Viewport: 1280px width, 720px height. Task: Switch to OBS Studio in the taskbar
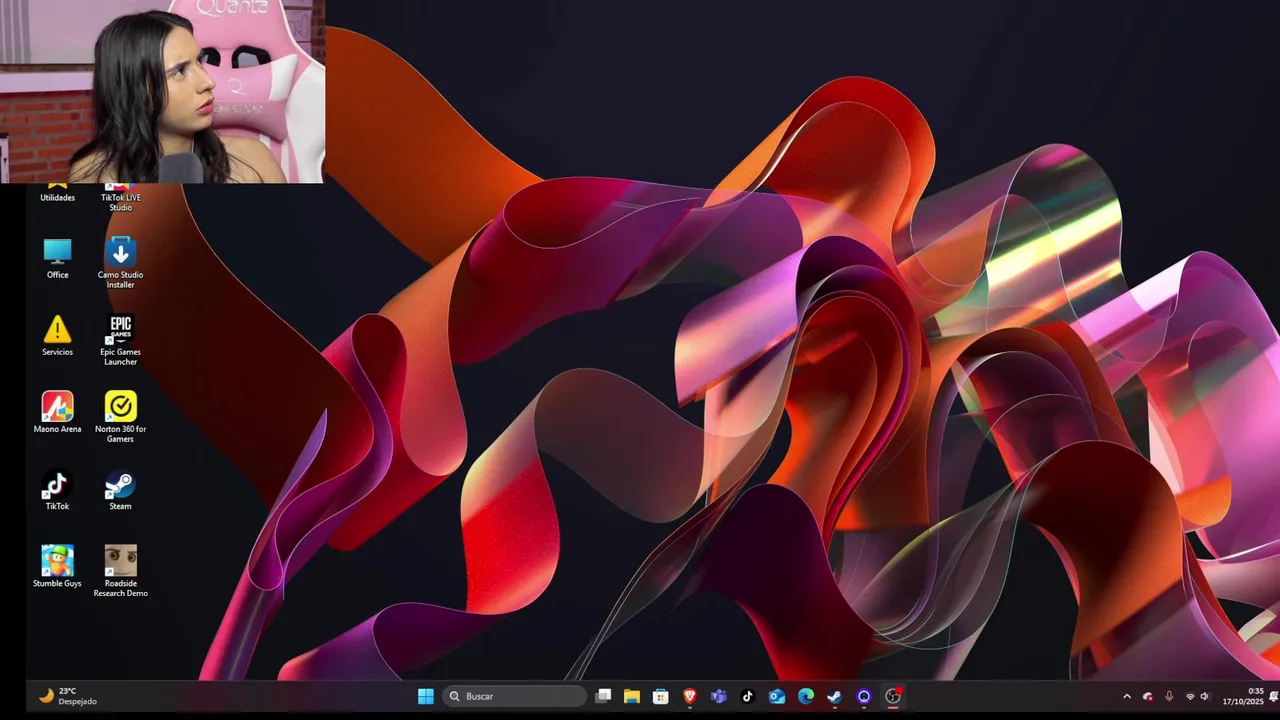[x=893, y=696]
